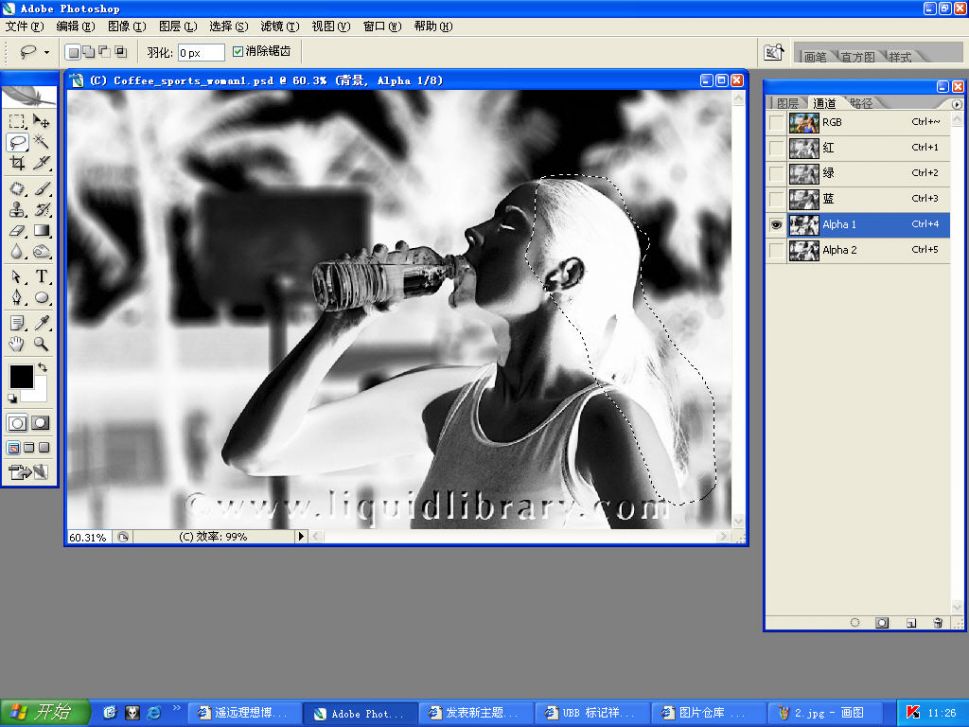Select the Blur tool
Viewport: 969px width, 727px height.
tap(17, 252)
